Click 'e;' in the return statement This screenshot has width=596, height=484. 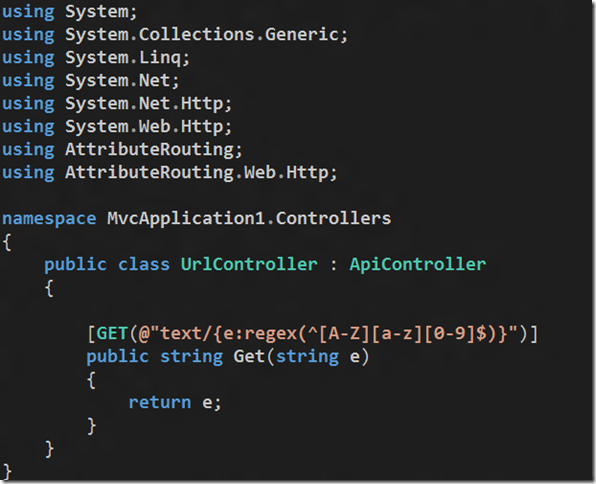211,403
